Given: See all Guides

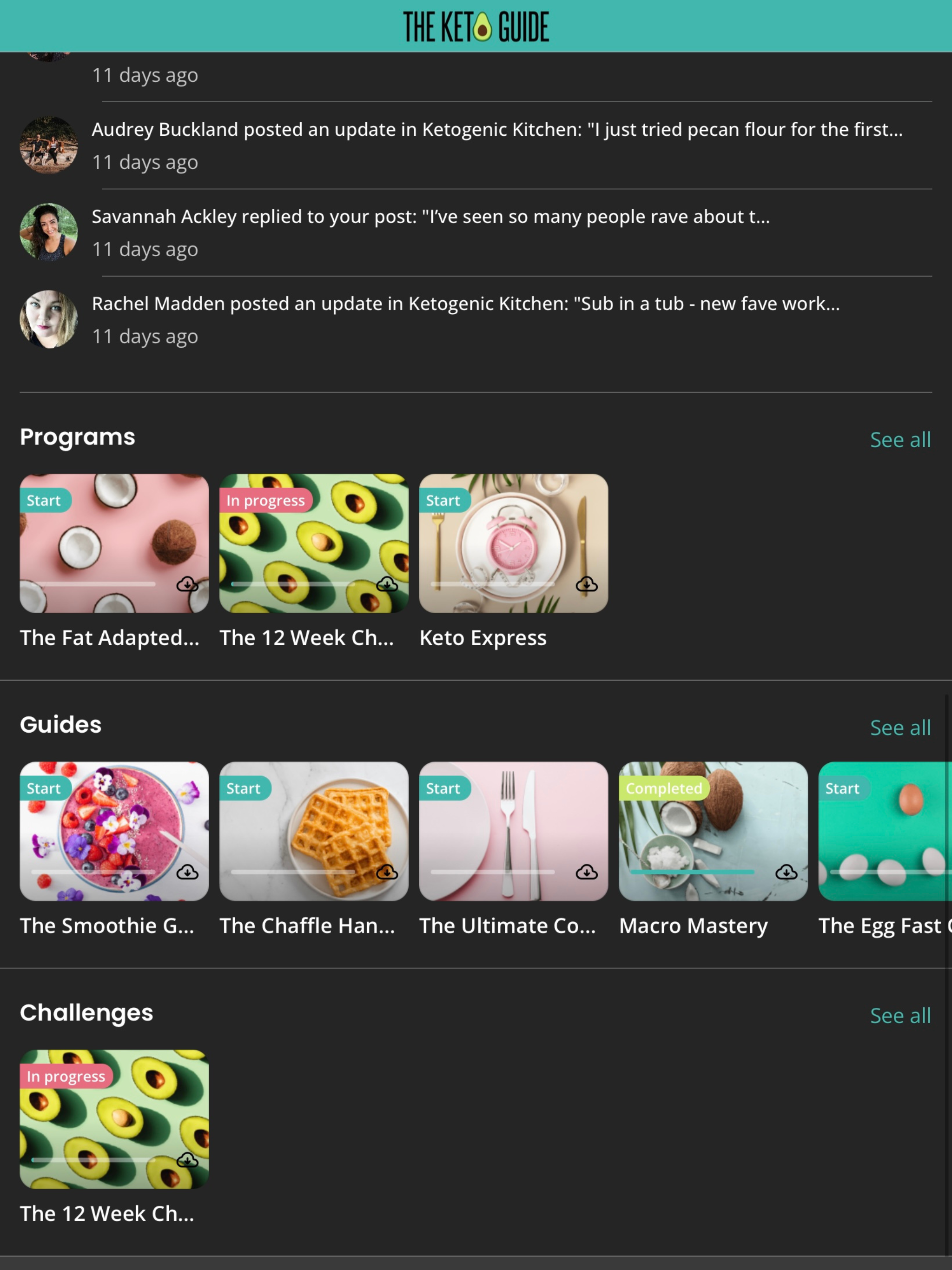Looking at the screenshot, I should 900,728.
